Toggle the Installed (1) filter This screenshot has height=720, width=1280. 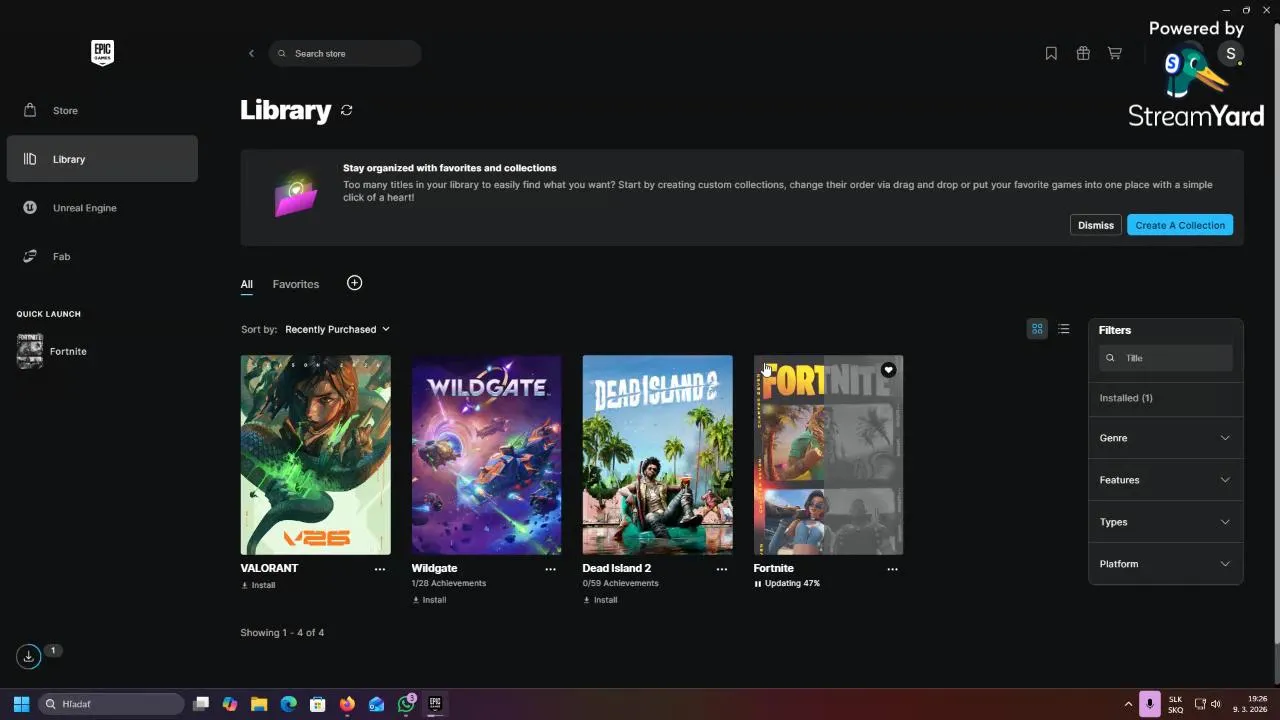[1126, 398]
